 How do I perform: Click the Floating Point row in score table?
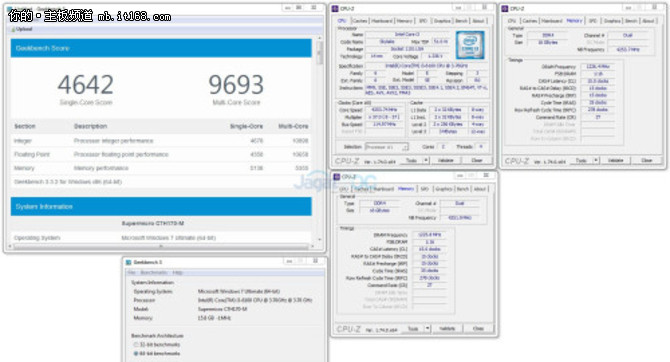coord(161,154)
